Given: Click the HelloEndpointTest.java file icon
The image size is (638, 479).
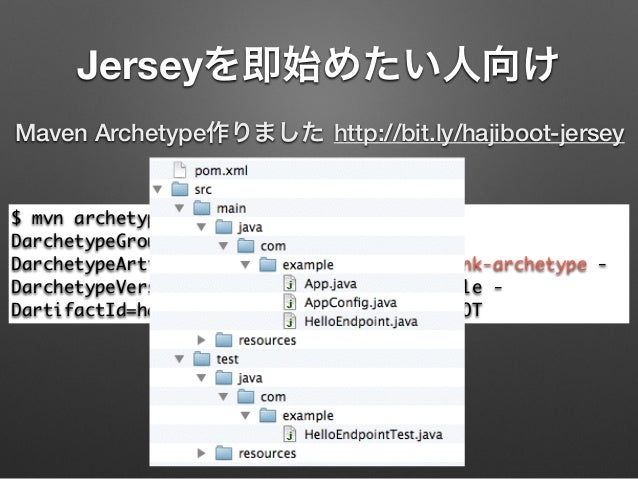Looking at the screenshot, I should 290,434.
